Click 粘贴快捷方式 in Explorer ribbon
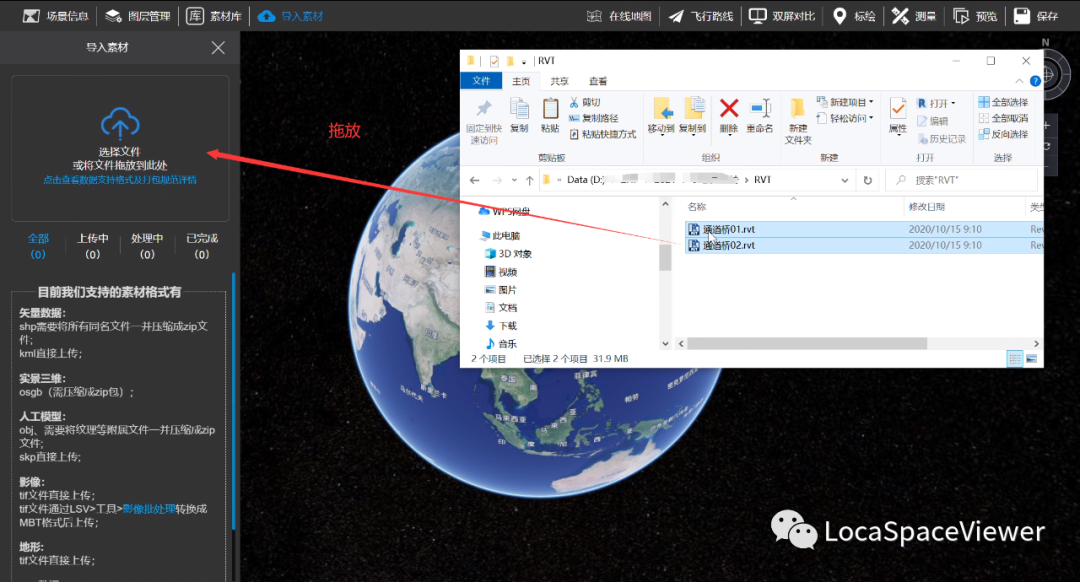 pyautogui.click(x=602, y=134)
